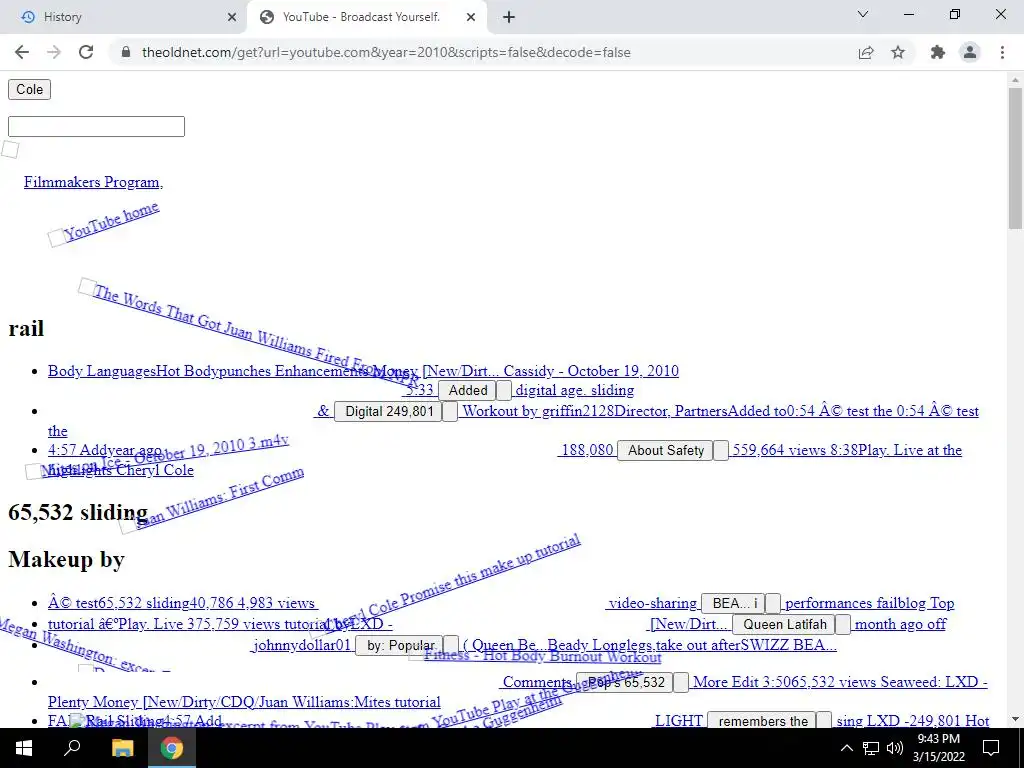This screenshot has height=768, width=1024.
Task: Open the 559,664 views link
Action: 846,450
